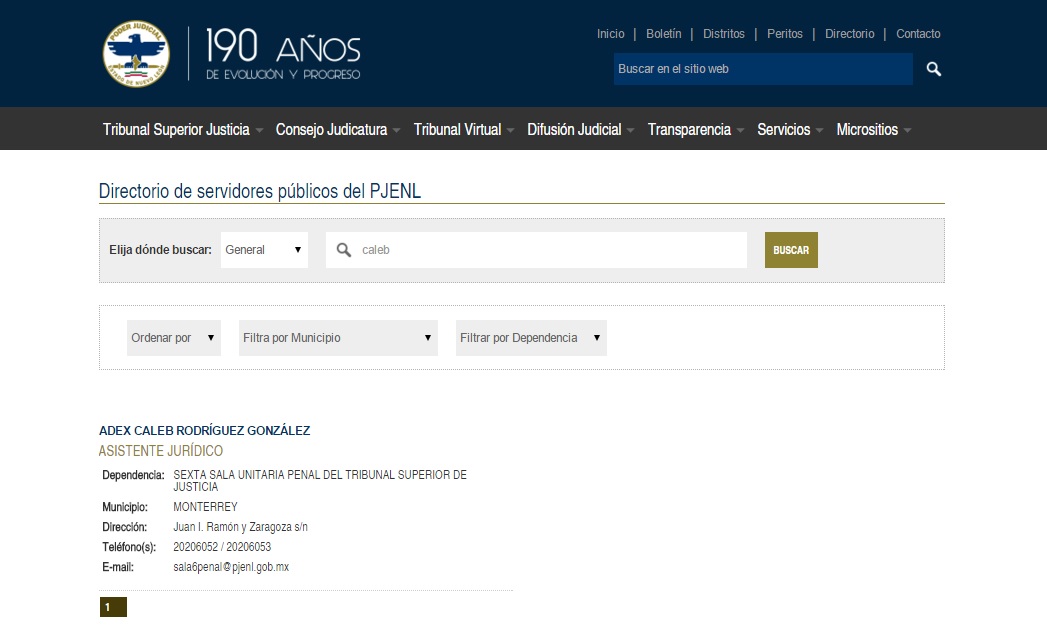Screen dimensions: 1047x628
Task: Expand the Tribunal Virtual menu
Action: pyautogui.click(x=463, y=130)
